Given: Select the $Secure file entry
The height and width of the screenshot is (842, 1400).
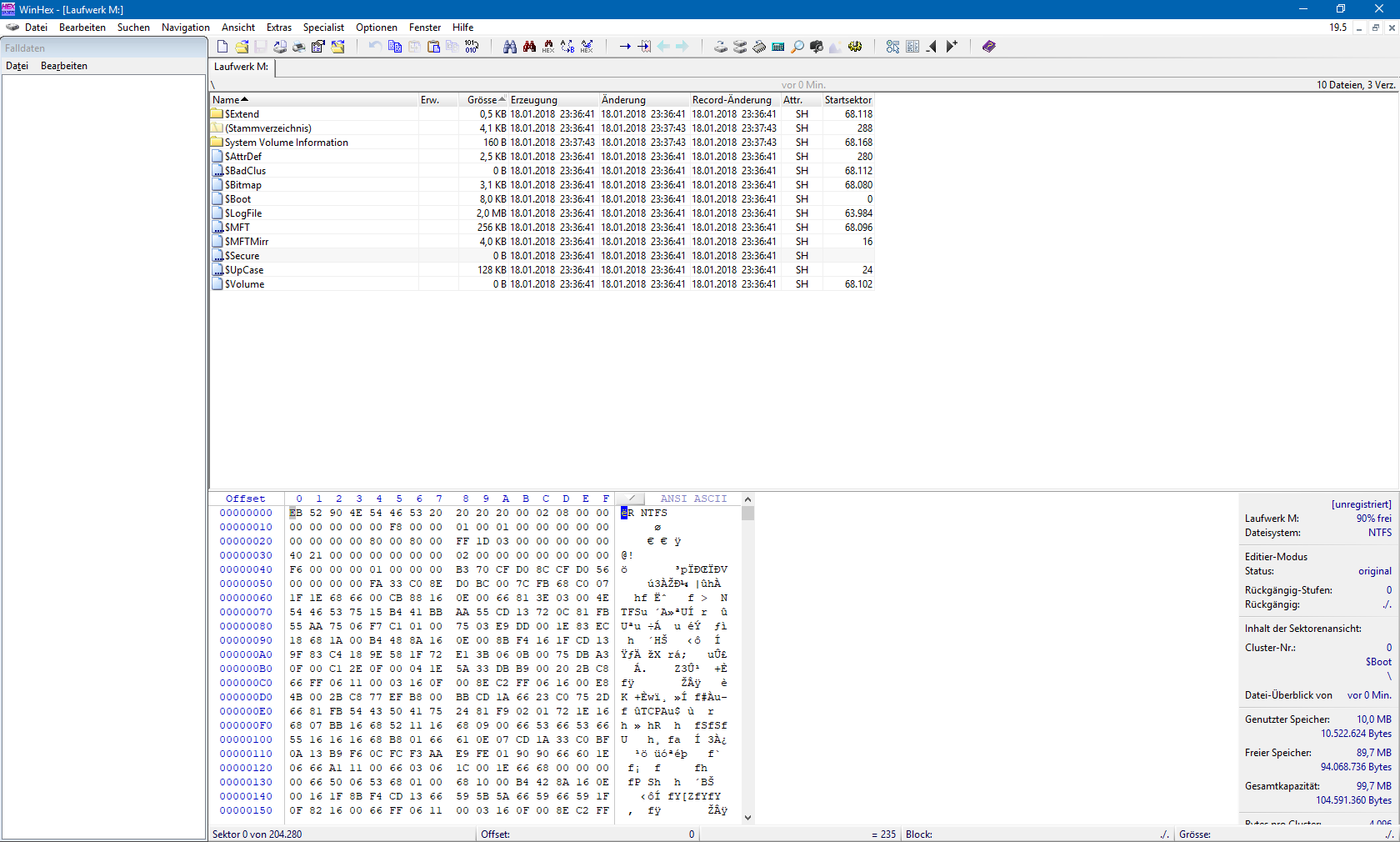Looking at the screenshot, I should pos(542,256).
